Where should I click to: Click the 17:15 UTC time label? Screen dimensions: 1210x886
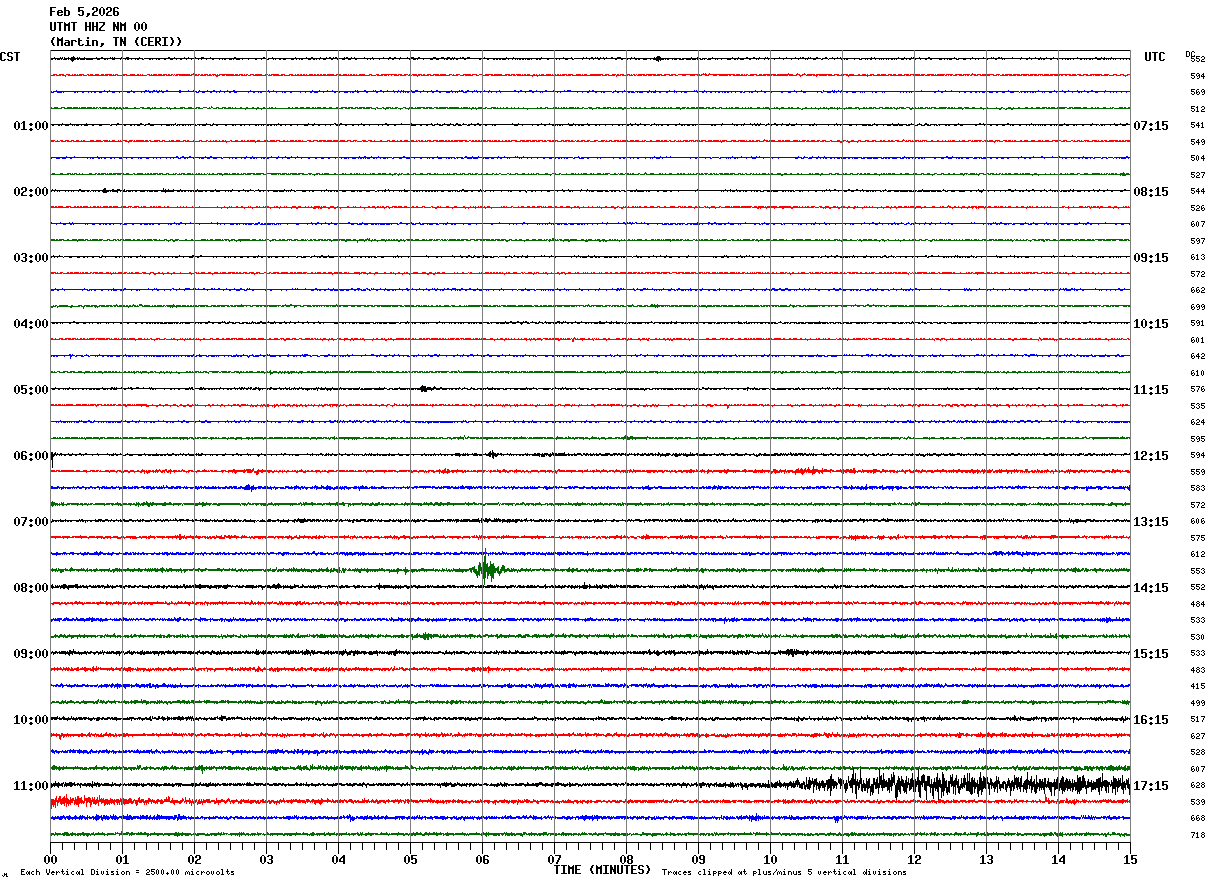(x=1151, y=786)
